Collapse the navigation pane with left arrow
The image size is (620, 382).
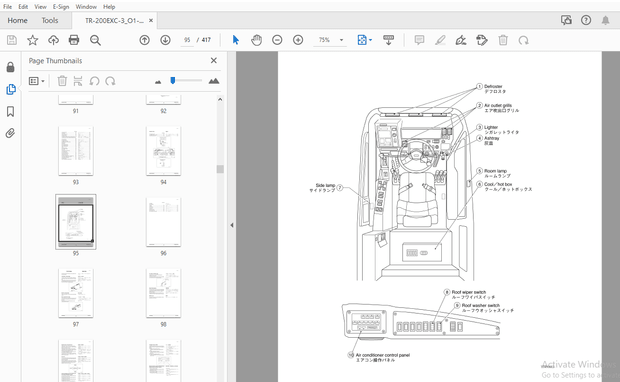[x=232, y=225]
